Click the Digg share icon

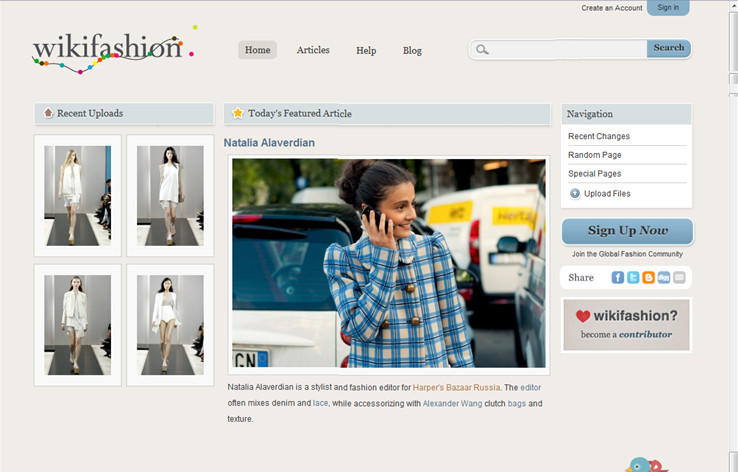(x=664, y=278)
